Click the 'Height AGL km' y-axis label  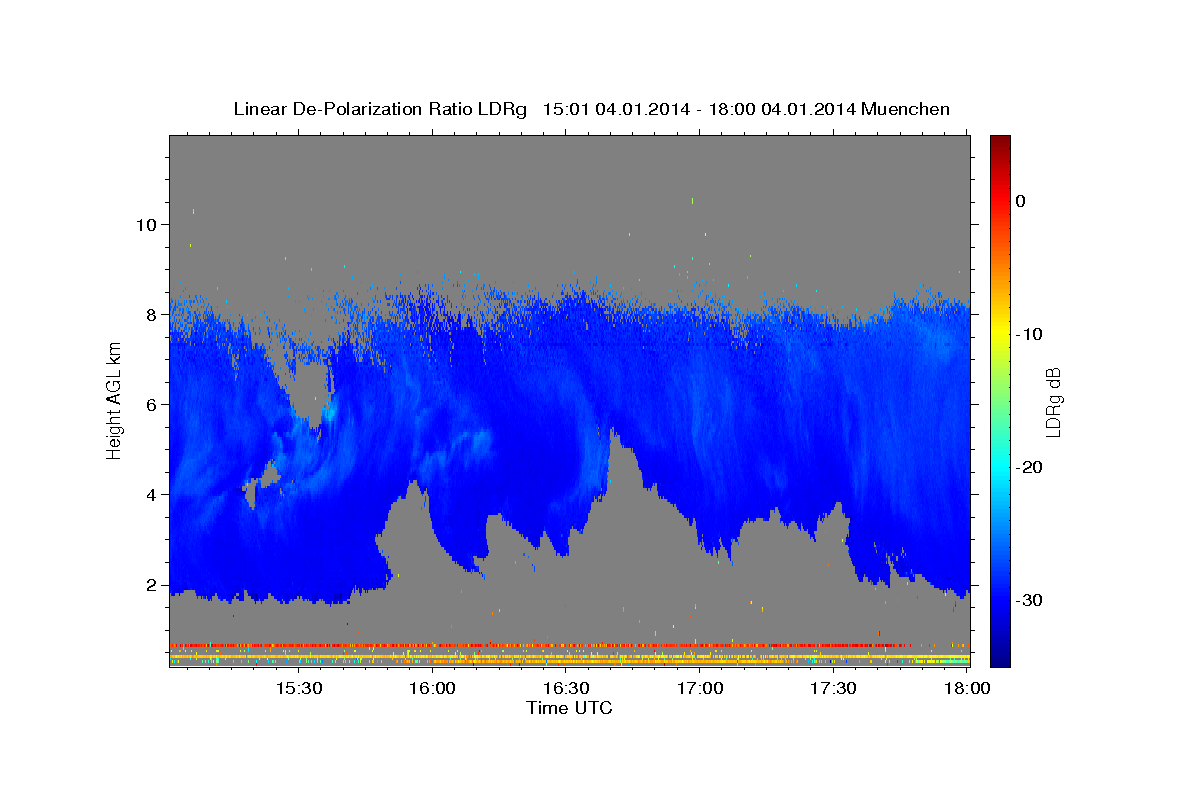pos(114,400)
